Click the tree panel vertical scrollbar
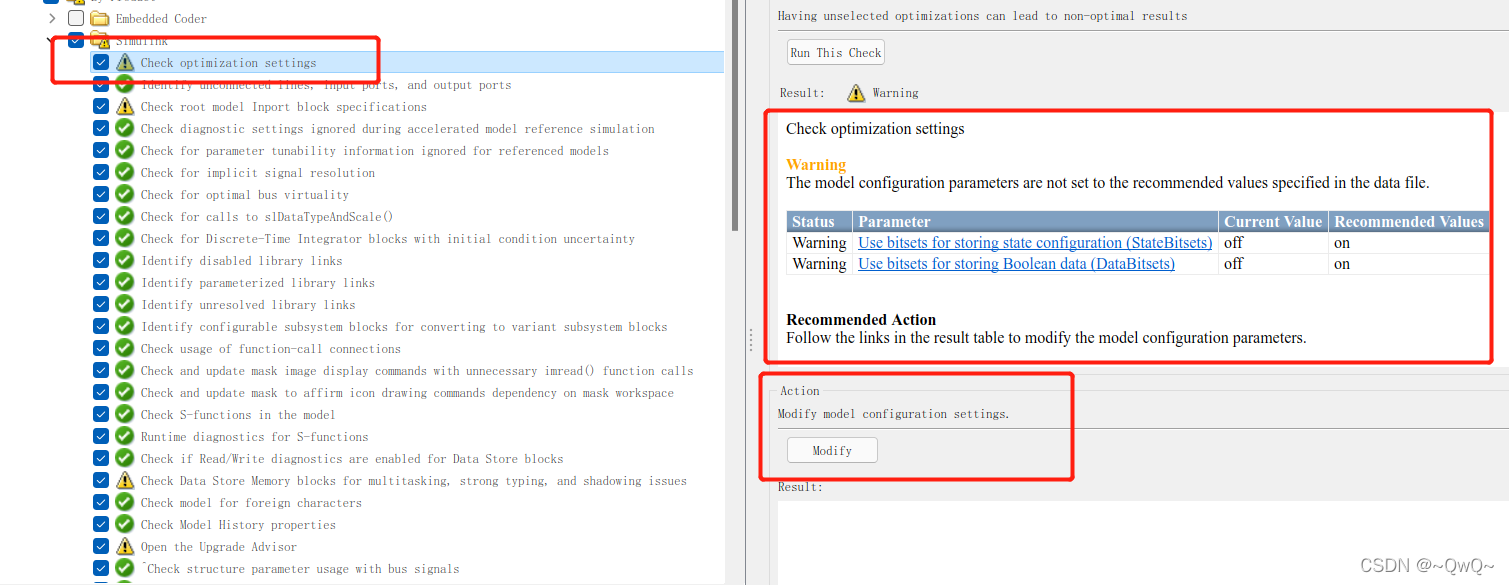The image size is (1509, 585). coord(734,115)
